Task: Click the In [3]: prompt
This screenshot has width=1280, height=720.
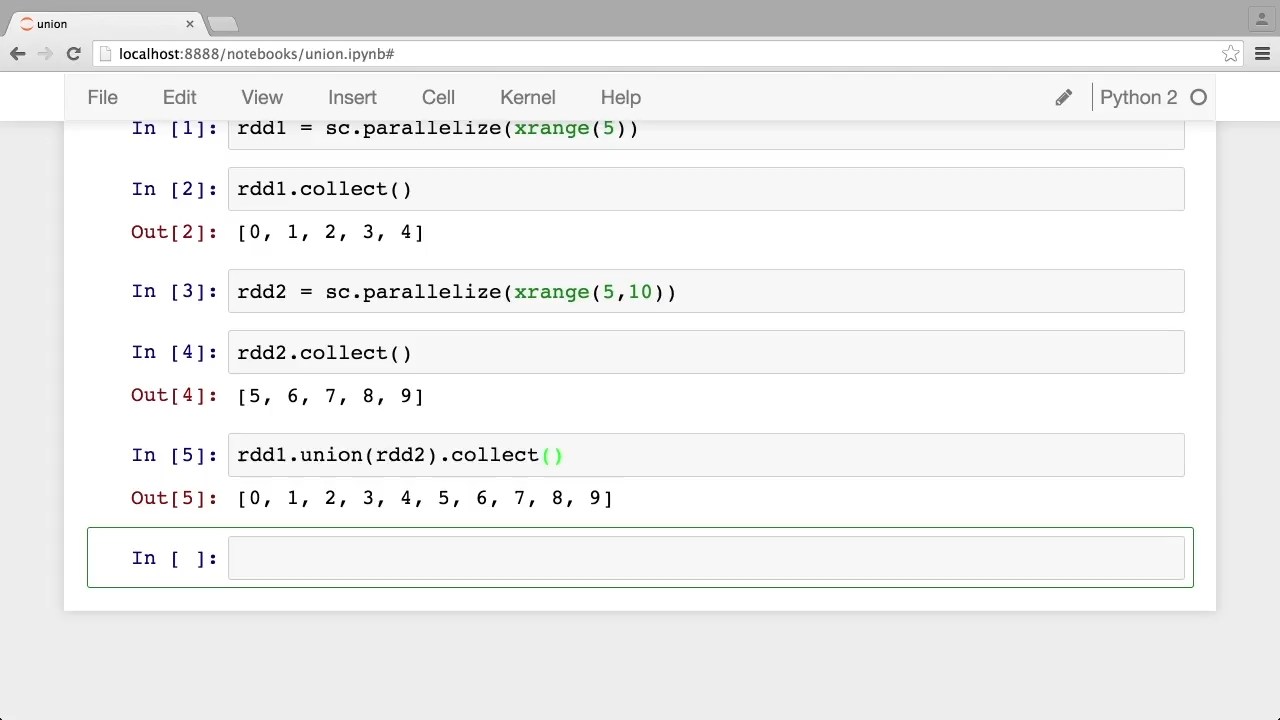Action: point(174,291)
